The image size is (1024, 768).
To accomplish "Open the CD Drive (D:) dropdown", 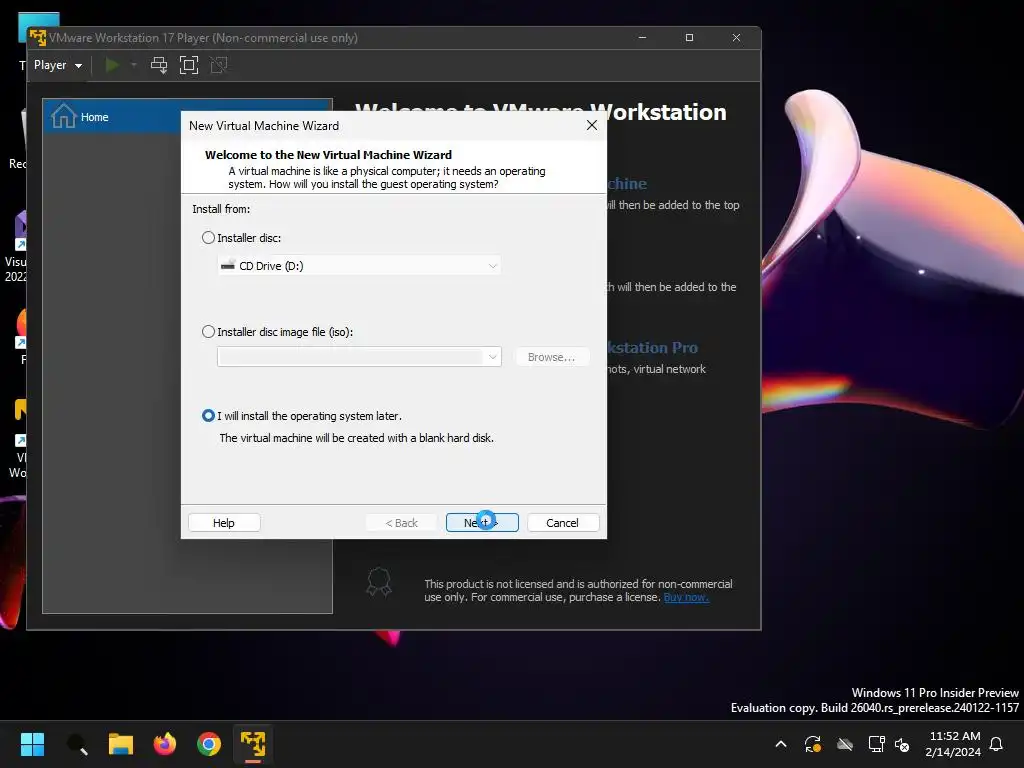I will click(x=359, y=266).
